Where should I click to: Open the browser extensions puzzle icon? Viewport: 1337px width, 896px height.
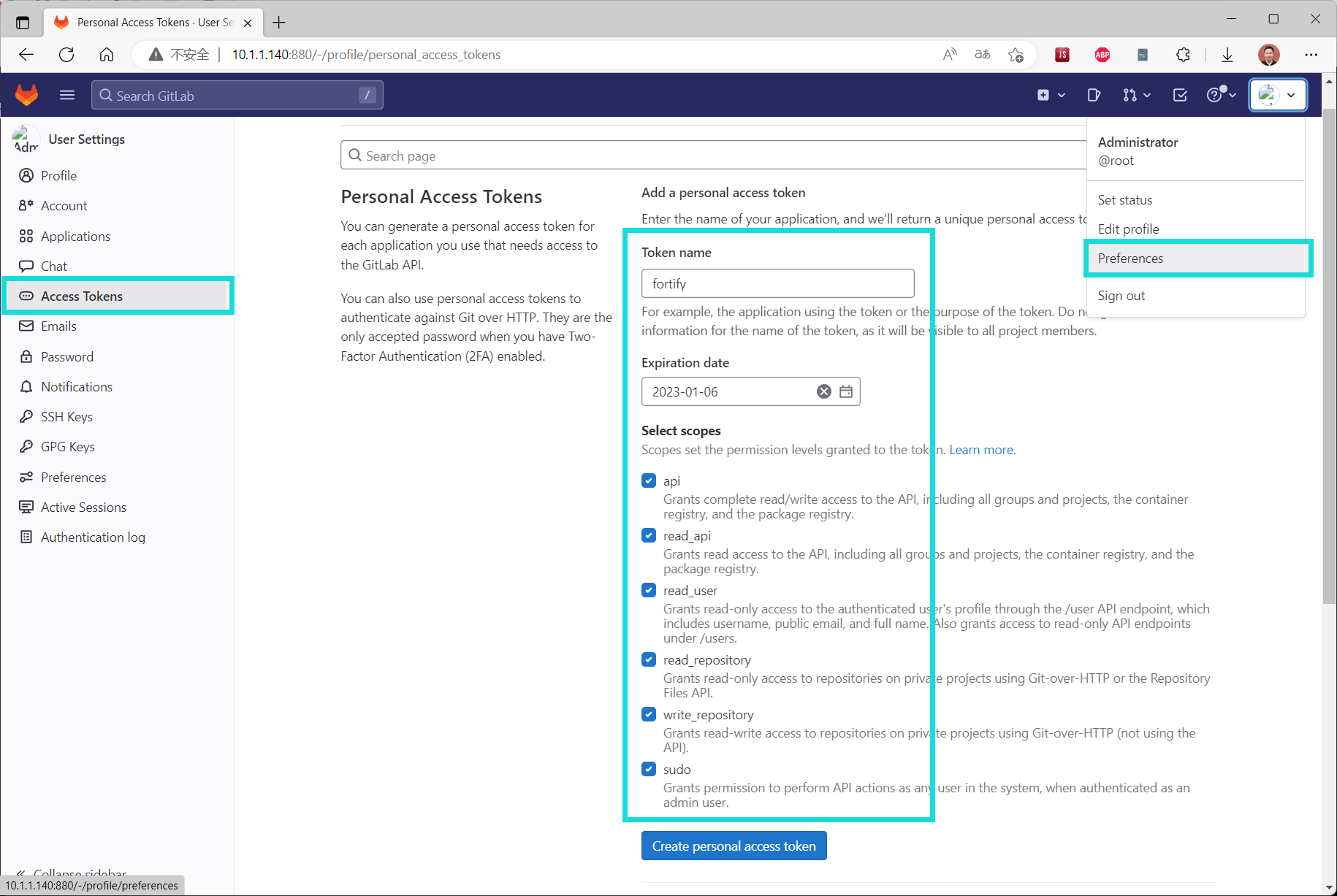[x=1183, y=55]
